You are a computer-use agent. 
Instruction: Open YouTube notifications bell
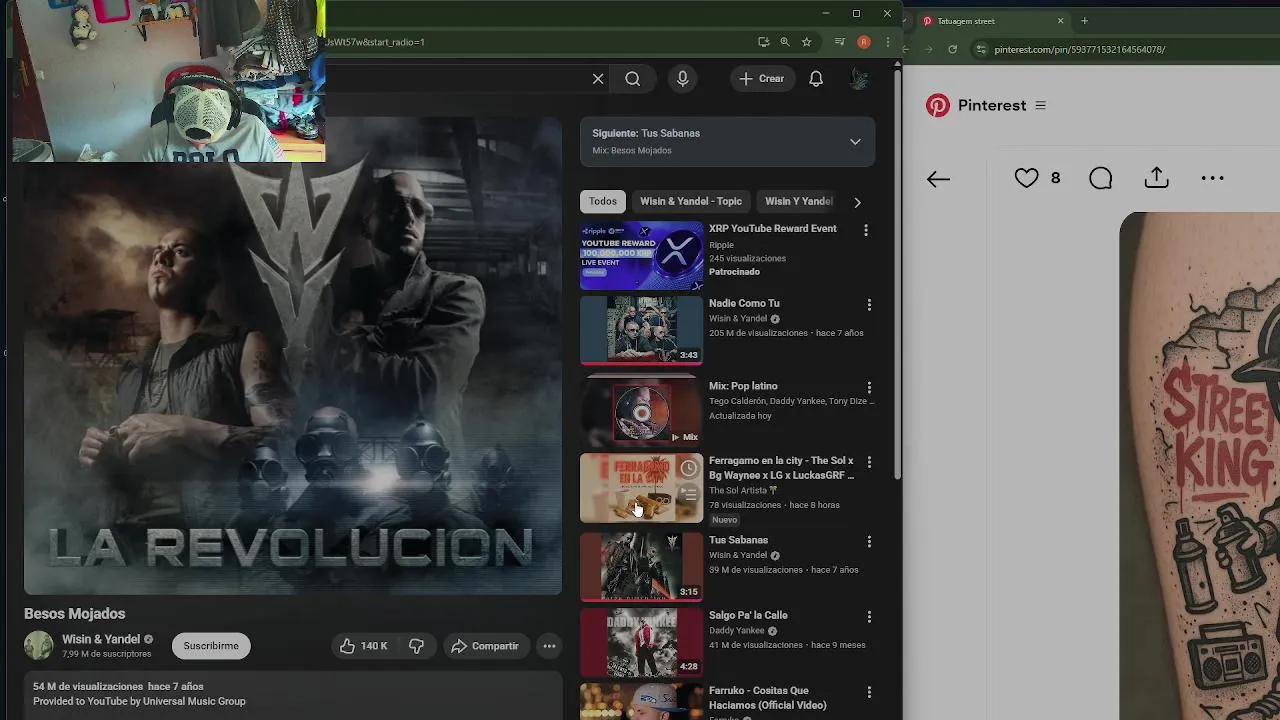pyautogui.click(x=816, y=79)
